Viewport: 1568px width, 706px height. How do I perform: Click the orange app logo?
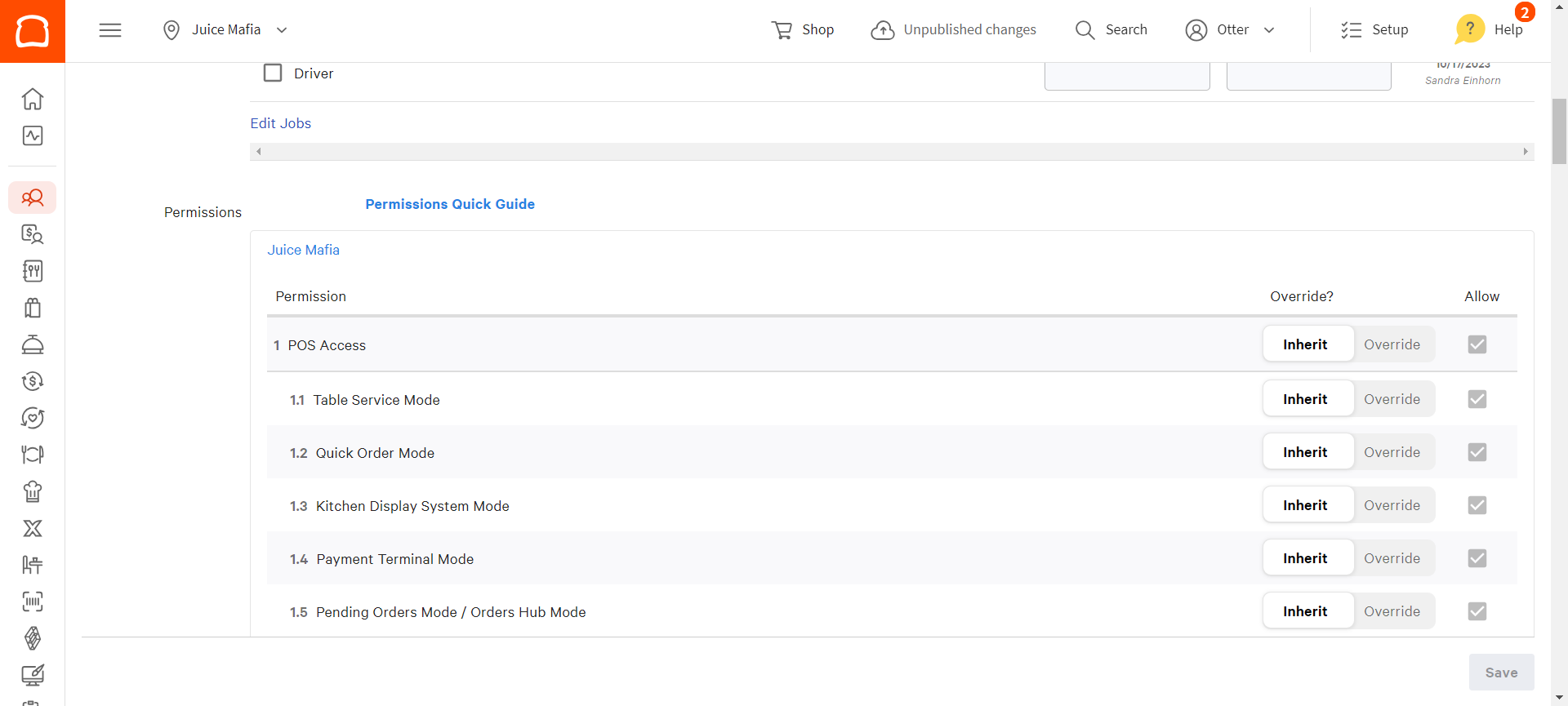33,31
